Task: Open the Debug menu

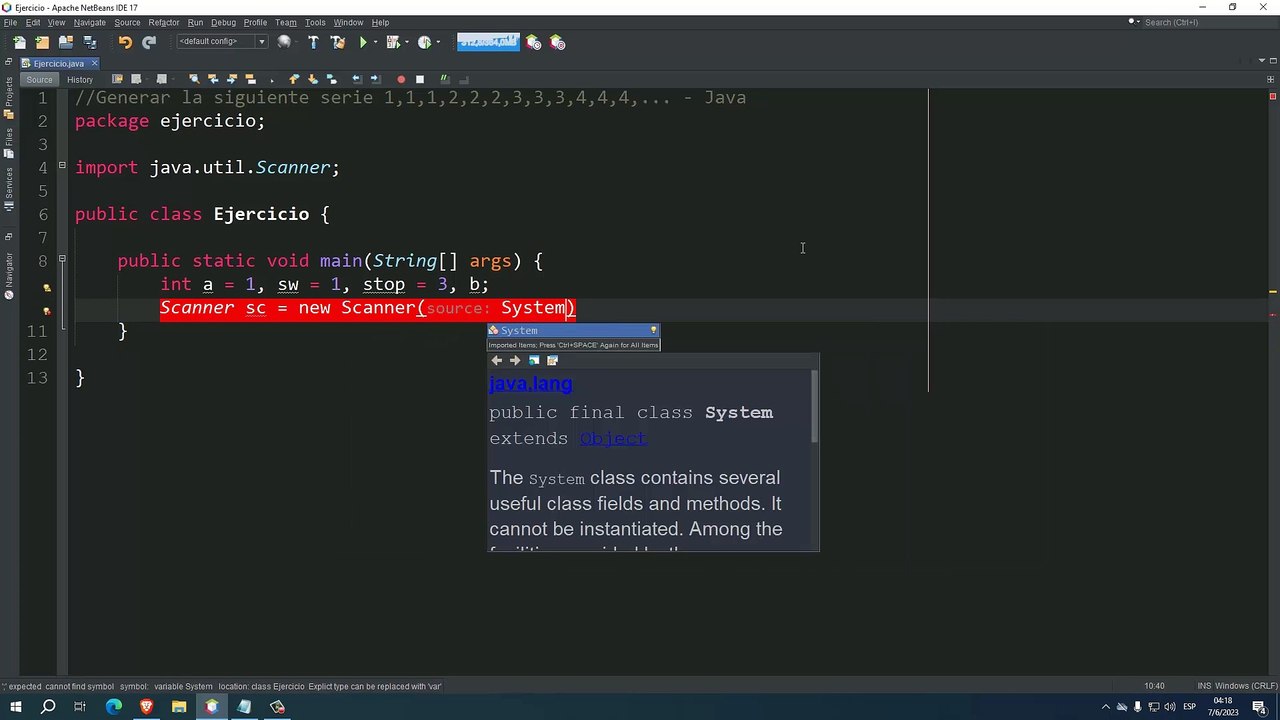Action: (224, 22)
